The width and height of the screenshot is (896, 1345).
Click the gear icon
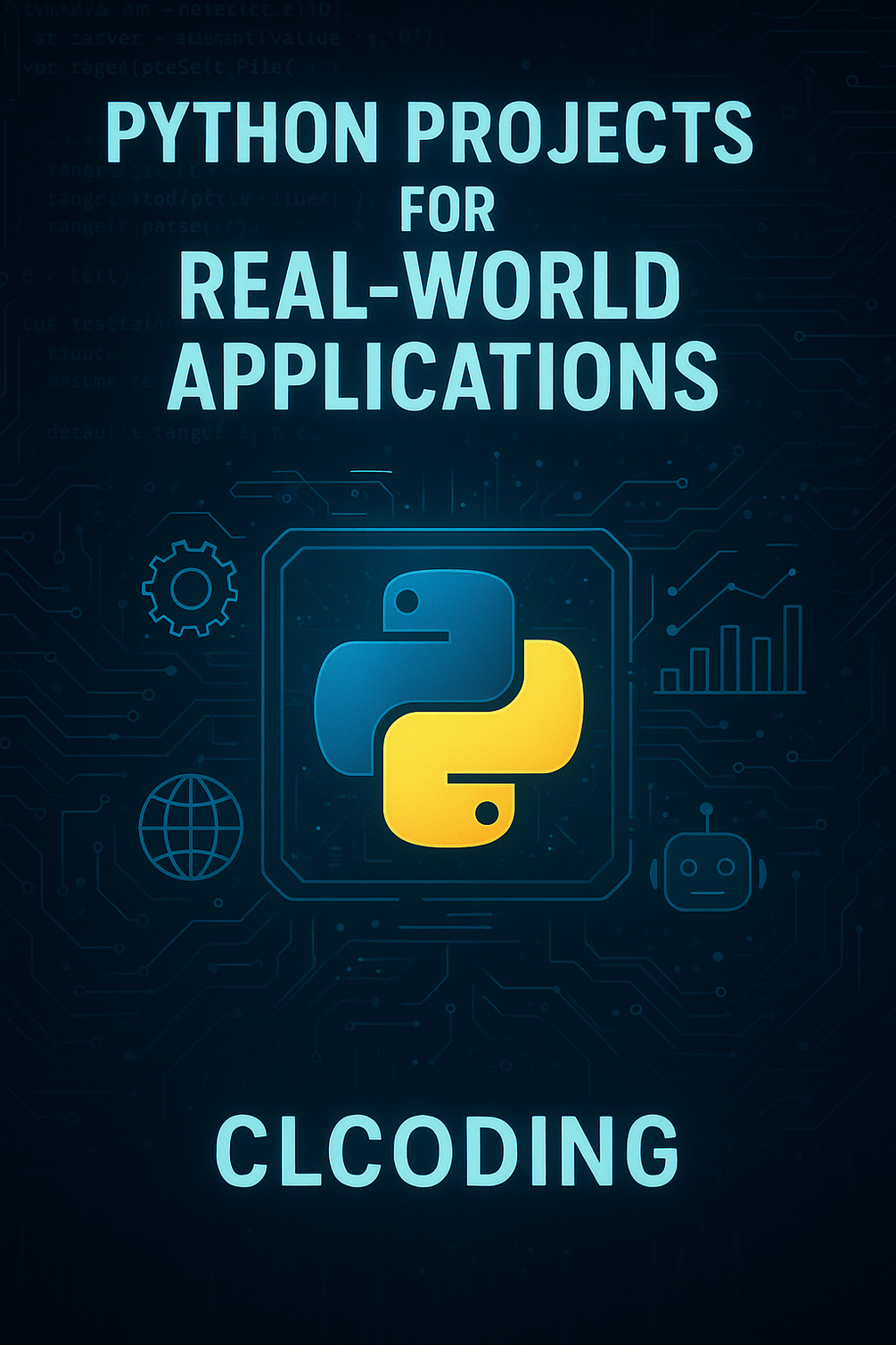click(190, 588)
